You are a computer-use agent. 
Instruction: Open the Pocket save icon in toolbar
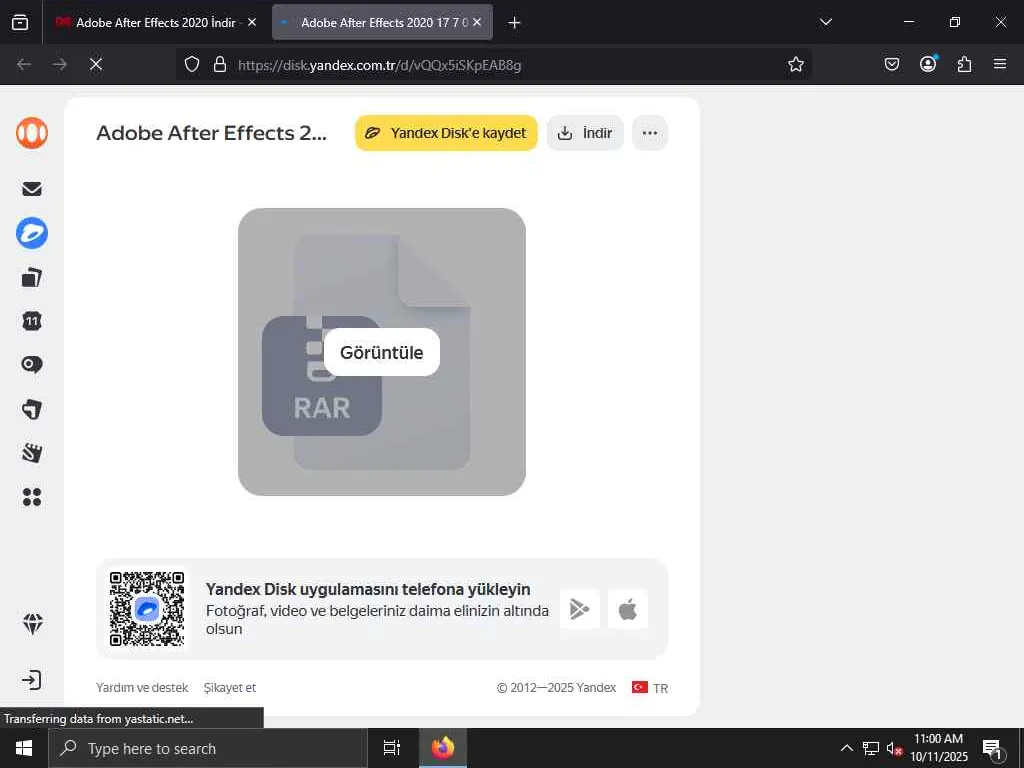pos(891,64)
